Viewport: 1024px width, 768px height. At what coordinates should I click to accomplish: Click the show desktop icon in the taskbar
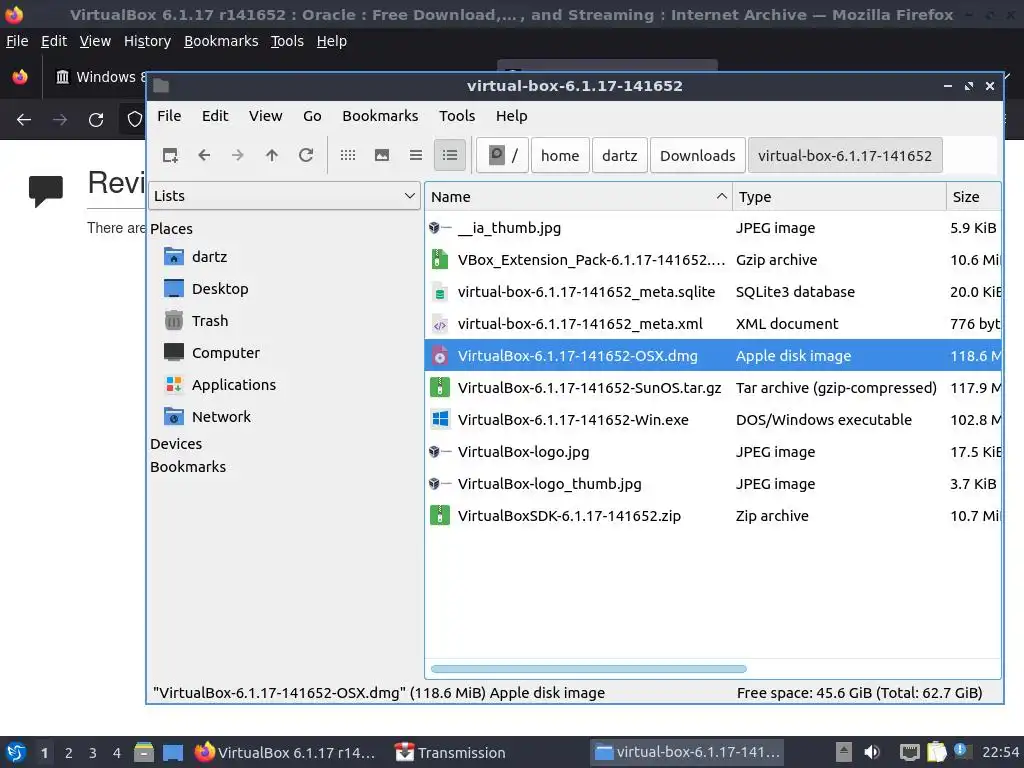pyautogui.click(x=173, y=752)
